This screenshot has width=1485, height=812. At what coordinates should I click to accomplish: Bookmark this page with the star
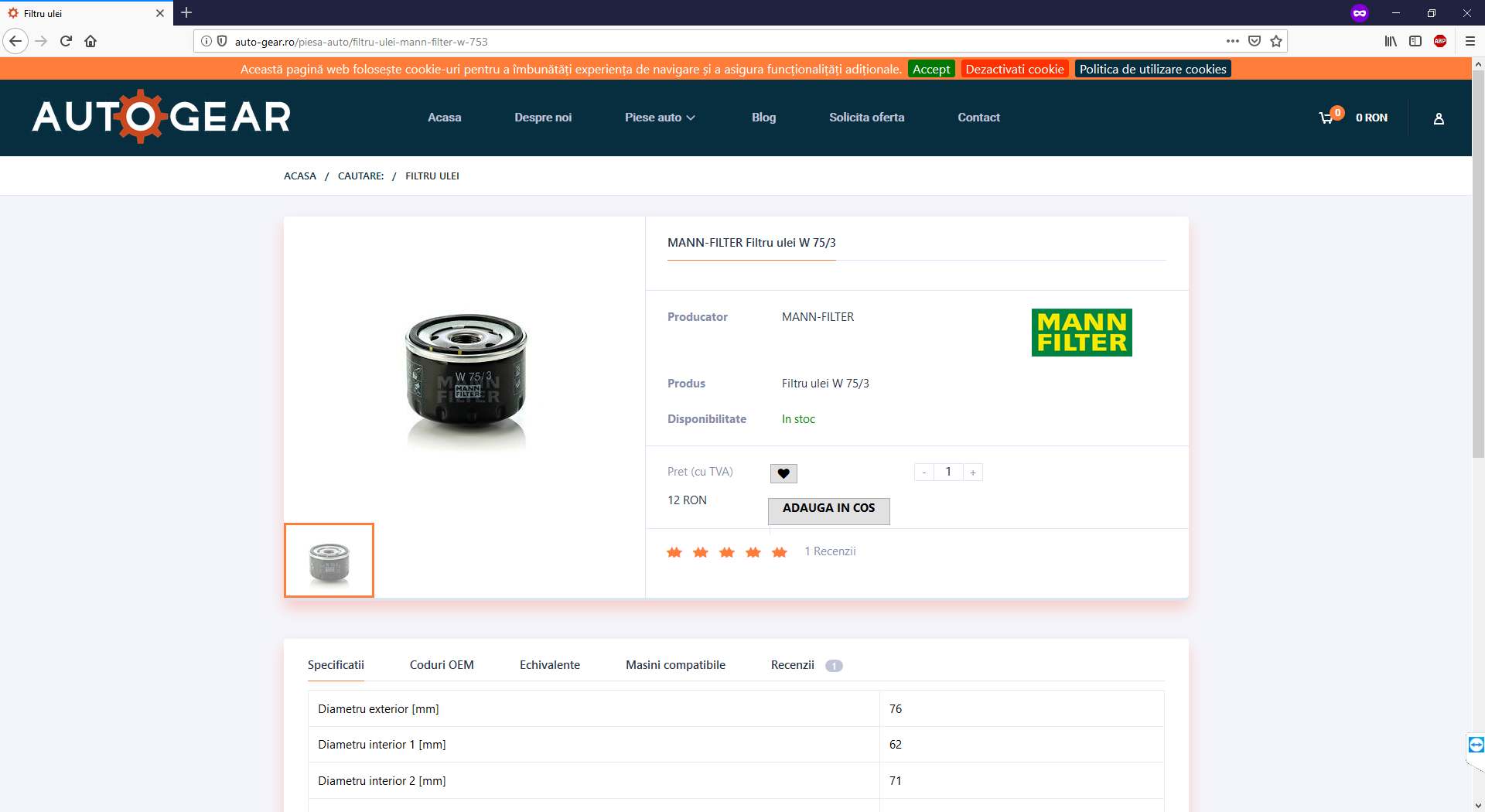click(x=1276, y=41)
